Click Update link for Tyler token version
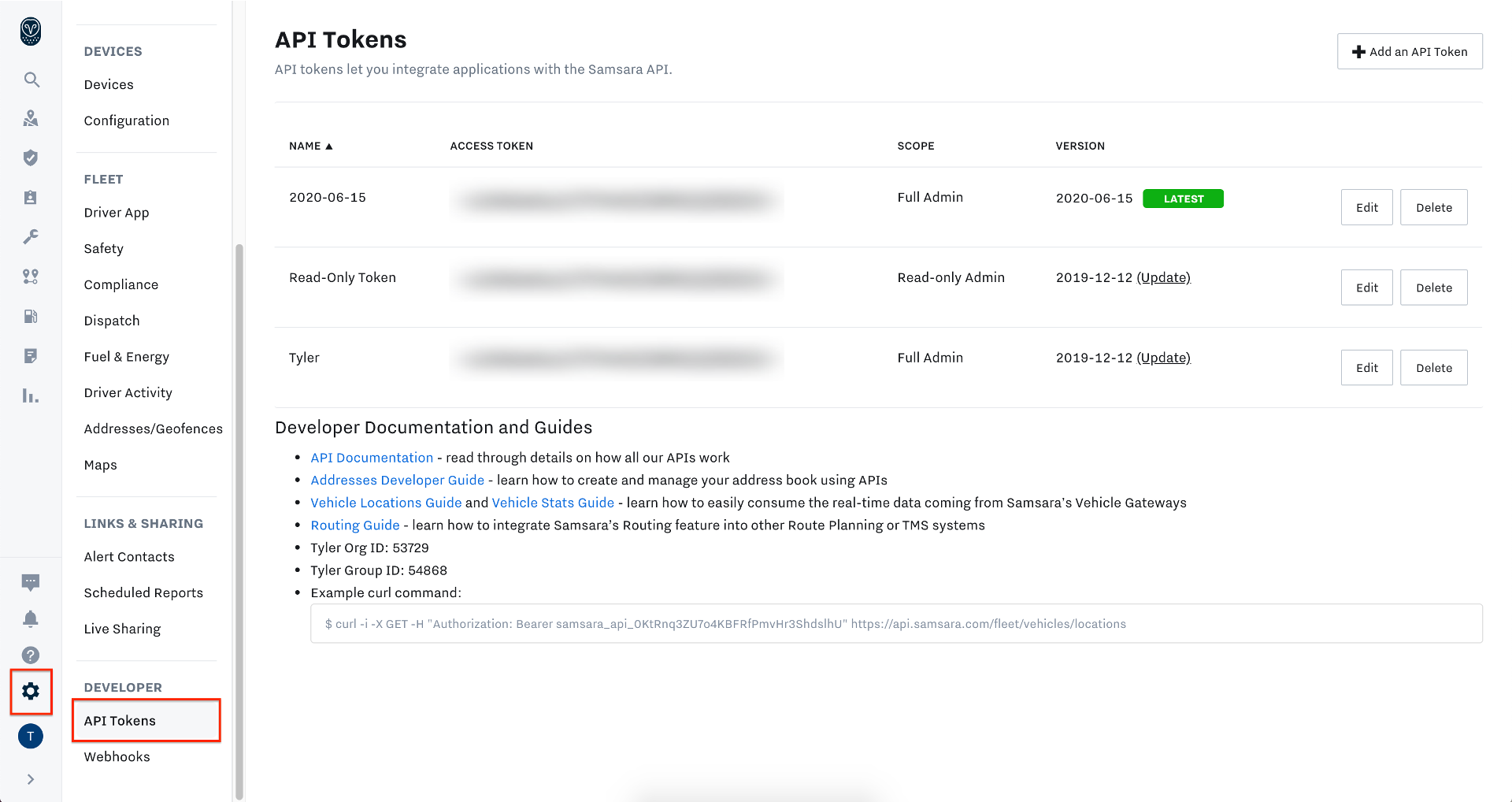Image resolution: width=1512 pixels, height=802 pixels. tap(1164, 358)
